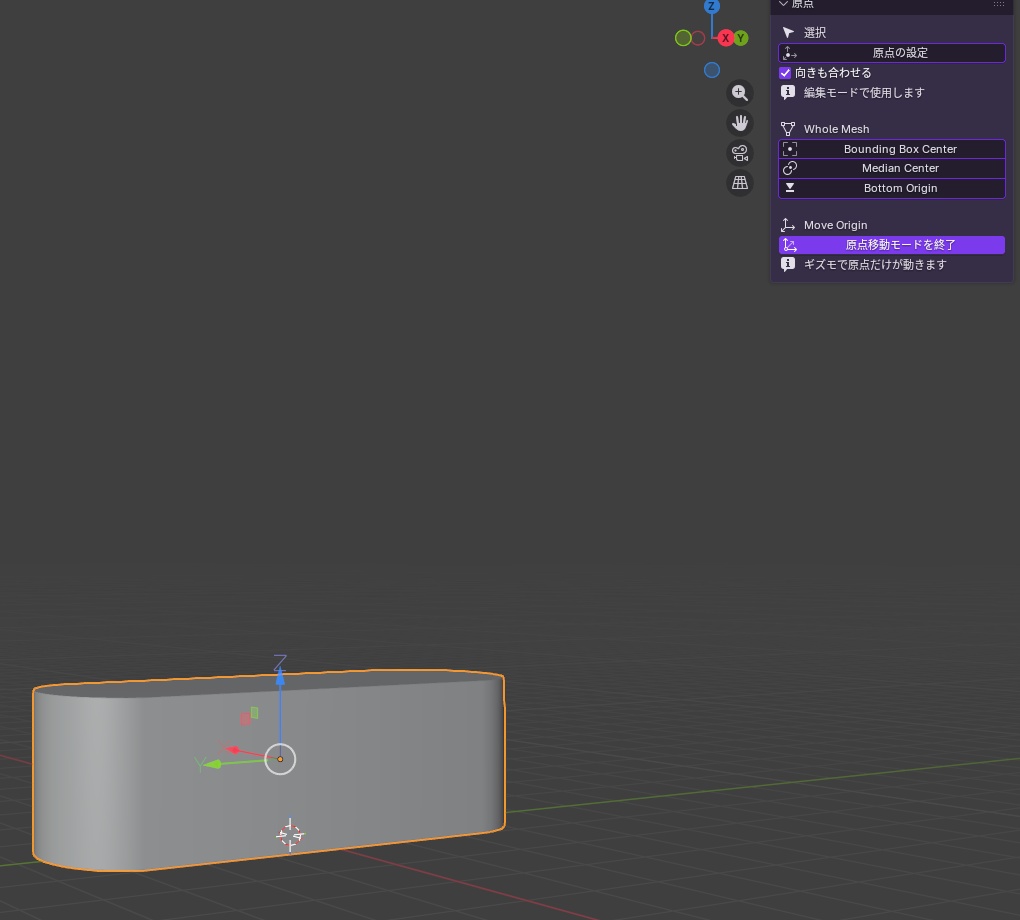Activate the pan hand viewport icon
The image size is (1020, 920).
click(740, 123)
